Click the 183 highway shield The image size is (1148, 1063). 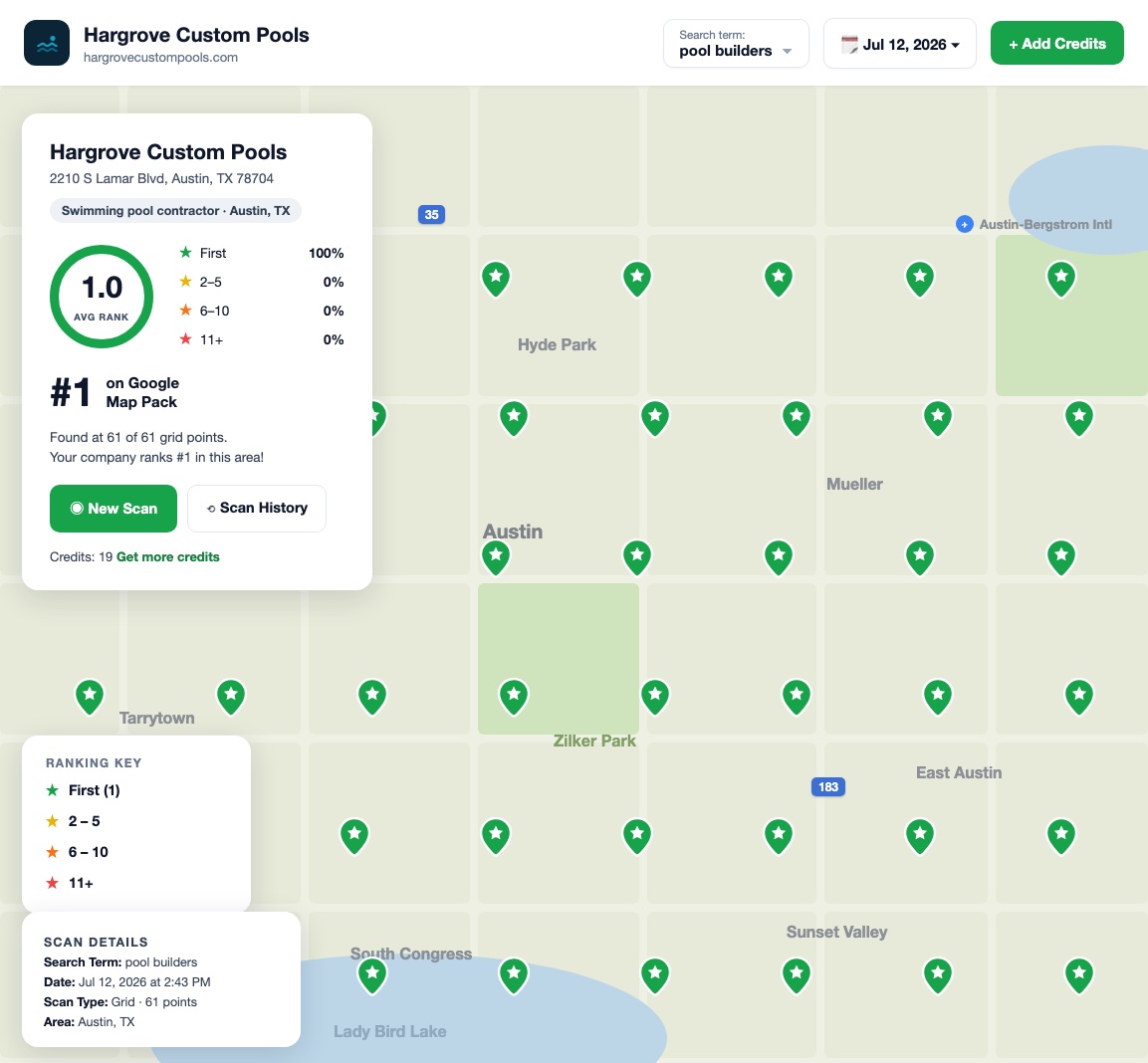(x=828, y=787)
